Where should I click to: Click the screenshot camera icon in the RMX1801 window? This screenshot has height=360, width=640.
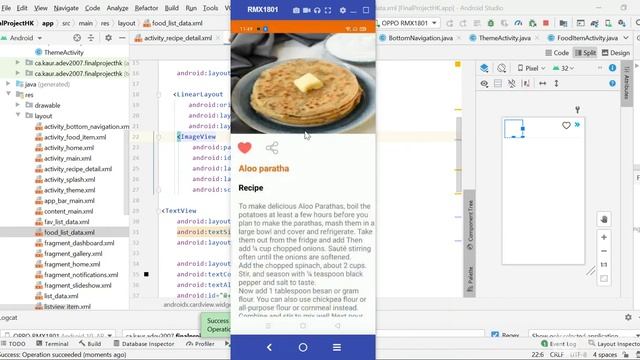pos(296,10)
